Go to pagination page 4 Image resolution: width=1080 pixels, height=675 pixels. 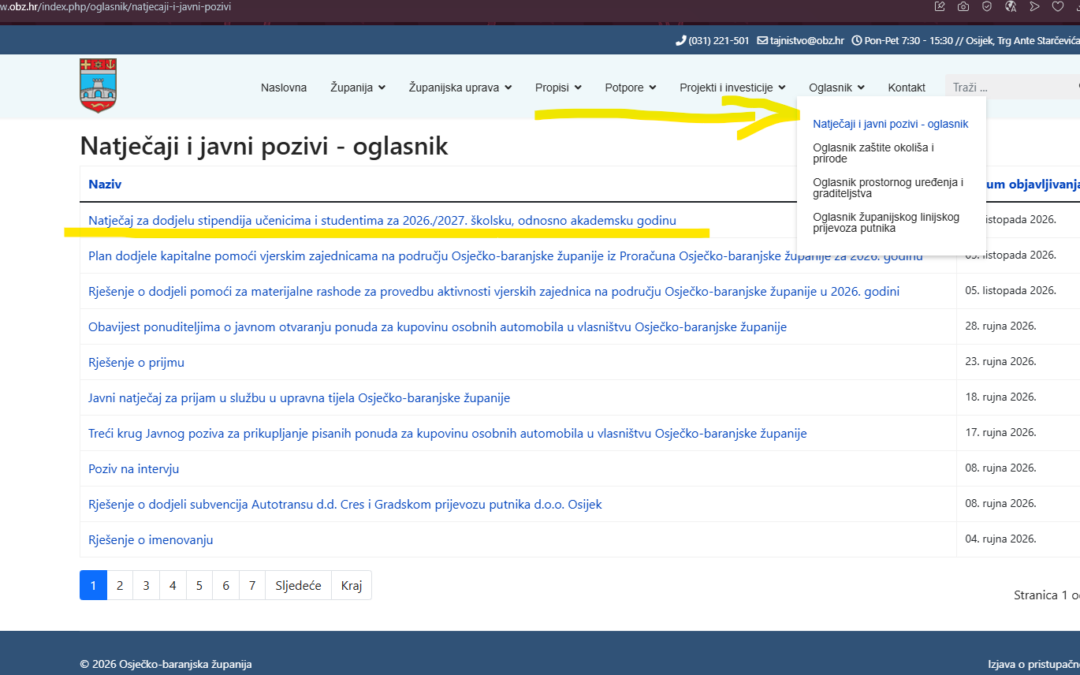click(173, 585)
